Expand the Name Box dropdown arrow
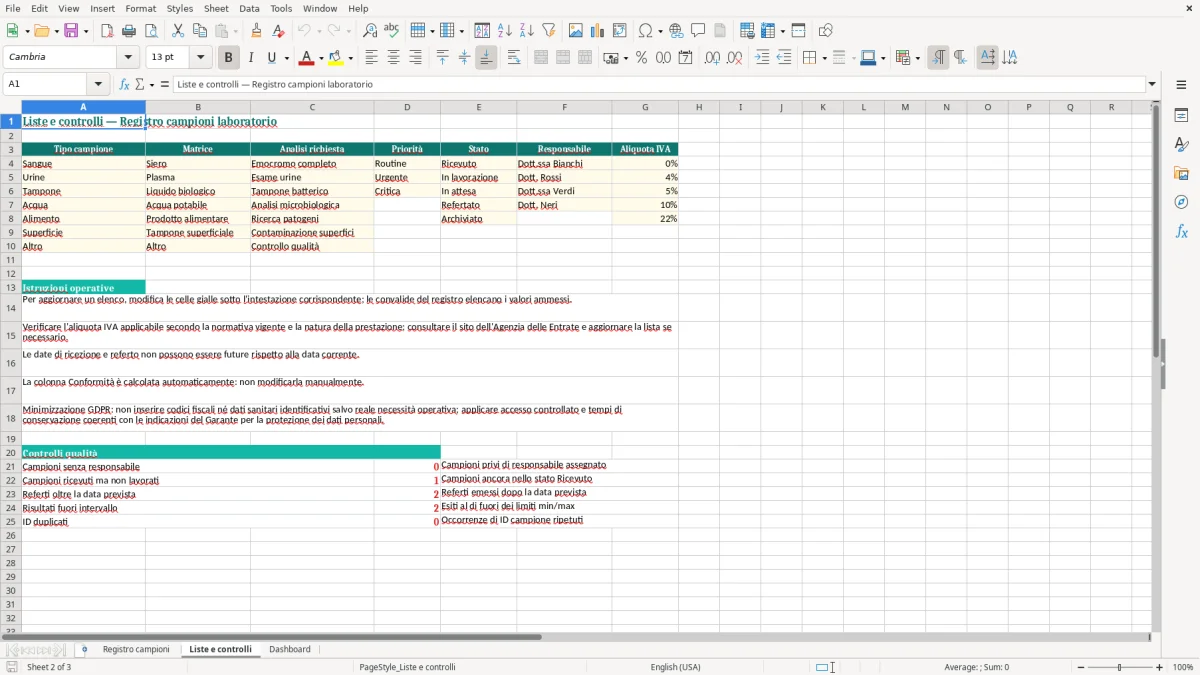The height and width of the screenshot is (675, 1200). 98,85
